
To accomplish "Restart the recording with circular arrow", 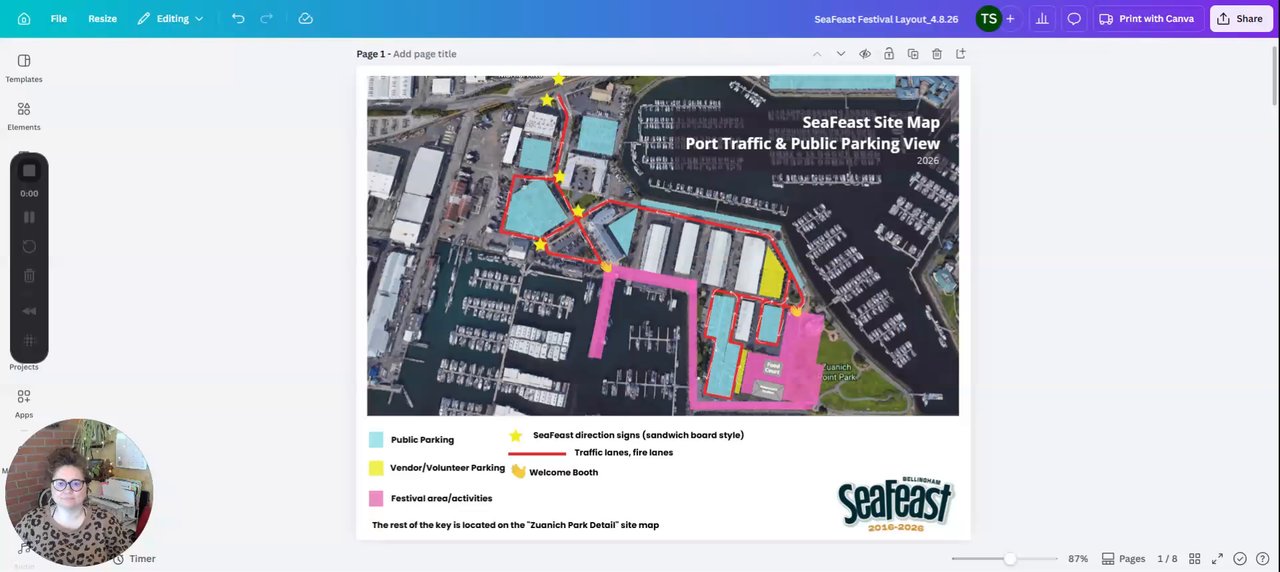I will point(29,246).
